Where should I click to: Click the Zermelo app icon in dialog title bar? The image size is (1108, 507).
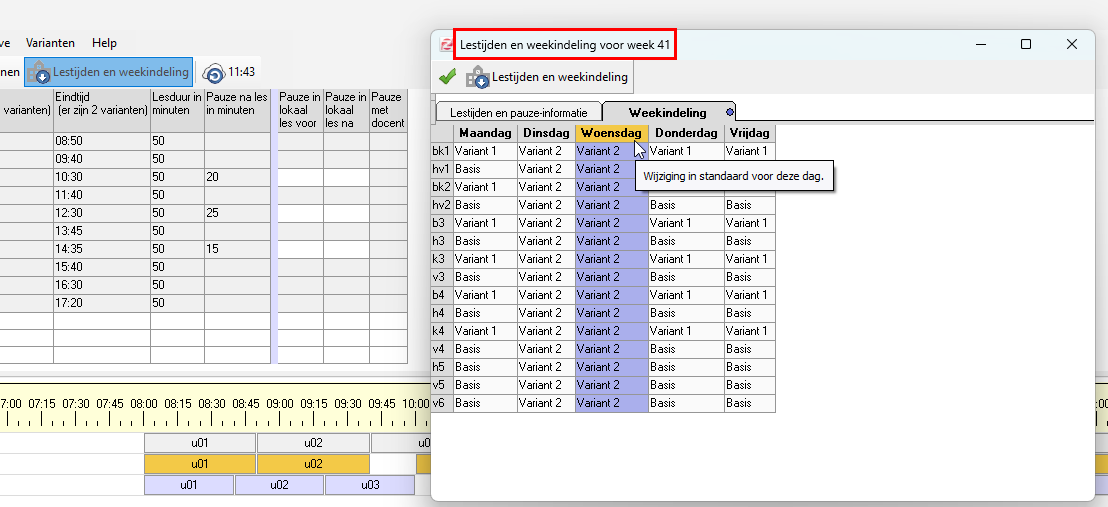click(x=446, y=45)
